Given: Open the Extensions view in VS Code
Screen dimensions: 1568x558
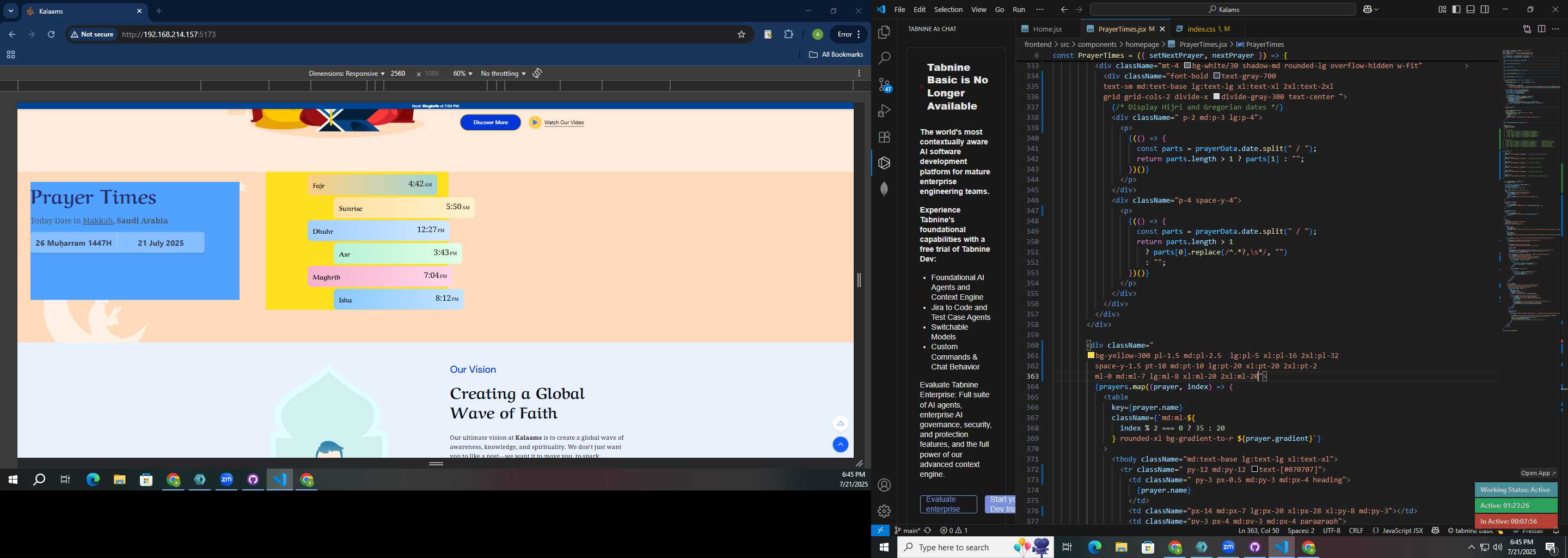Looking at the screenshot, I should click(x=884, y=137).
